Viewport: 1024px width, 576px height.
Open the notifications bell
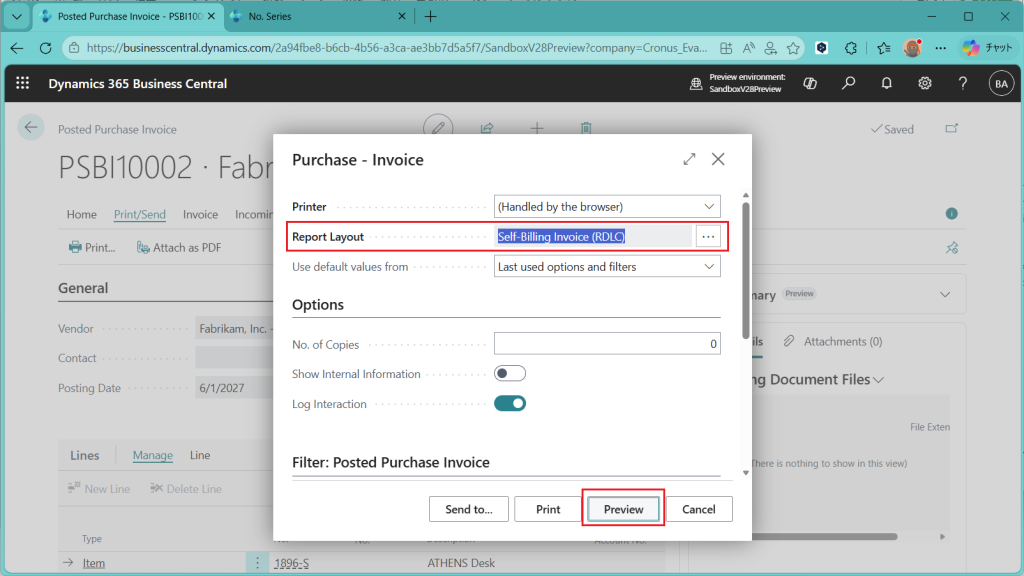(886, 84)
